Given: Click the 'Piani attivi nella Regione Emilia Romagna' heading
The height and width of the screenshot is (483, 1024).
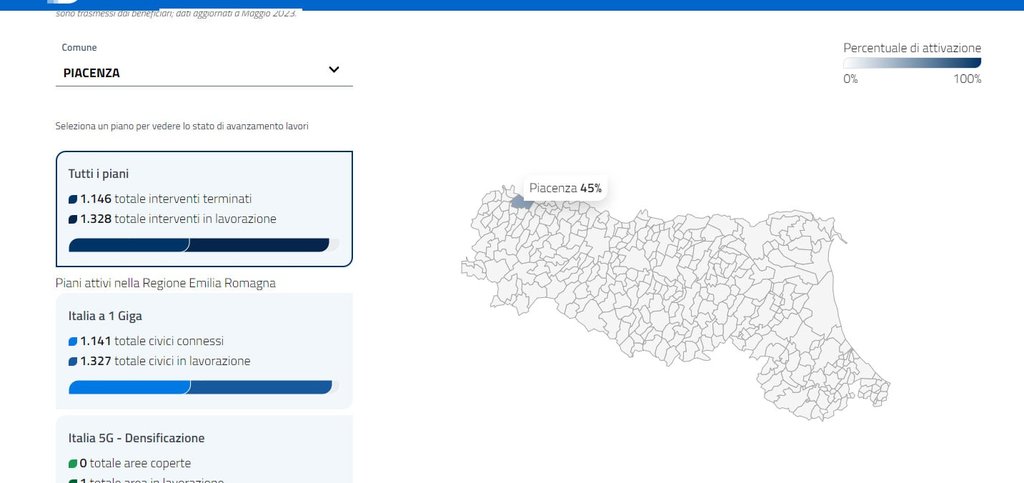Looking at the screenshot, I should [166, 283].
